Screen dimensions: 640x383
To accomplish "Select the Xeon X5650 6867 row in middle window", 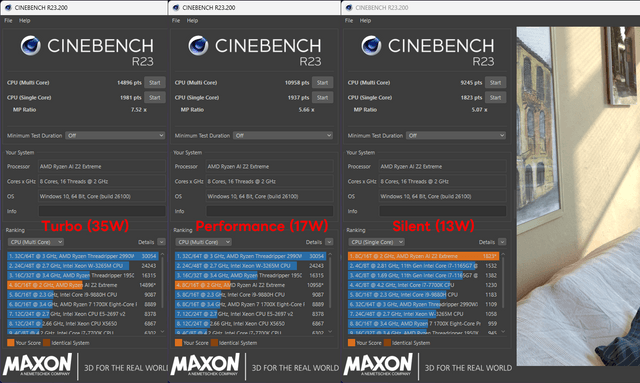I will pos(250,323).
